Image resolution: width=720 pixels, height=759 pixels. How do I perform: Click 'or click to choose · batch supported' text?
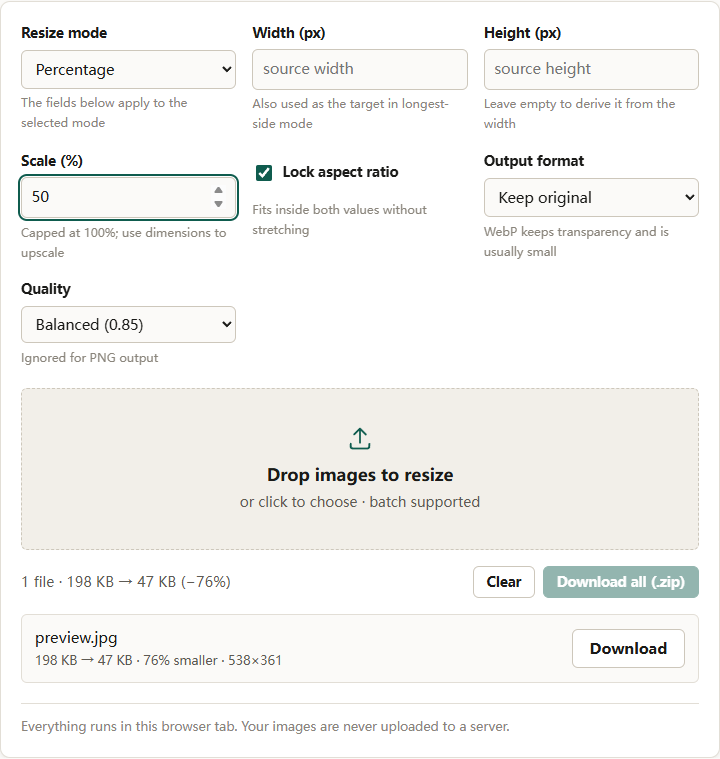[360, 502]
